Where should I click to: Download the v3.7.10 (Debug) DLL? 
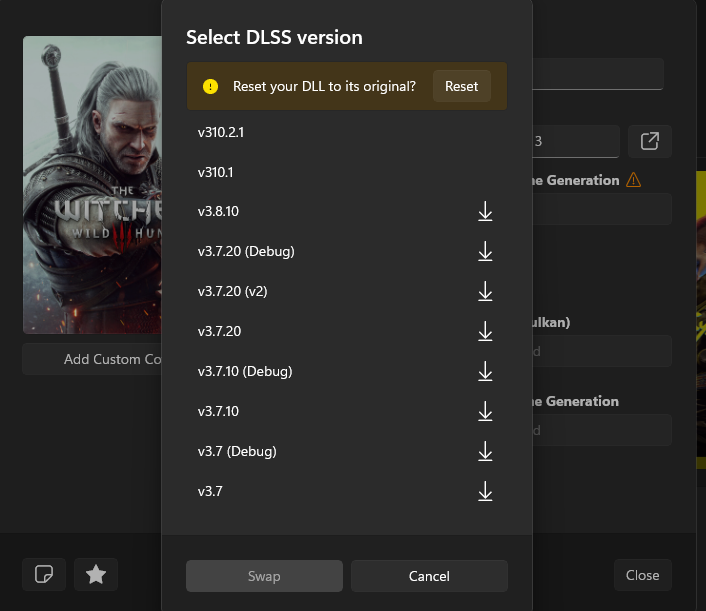pyautogui.click(x=485, y=372)
